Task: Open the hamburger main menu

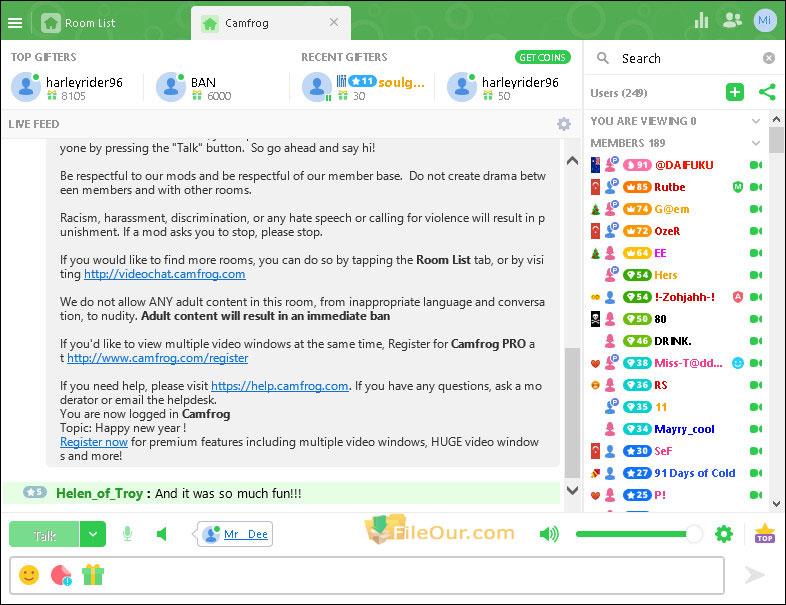Action: tap(15, 23)
